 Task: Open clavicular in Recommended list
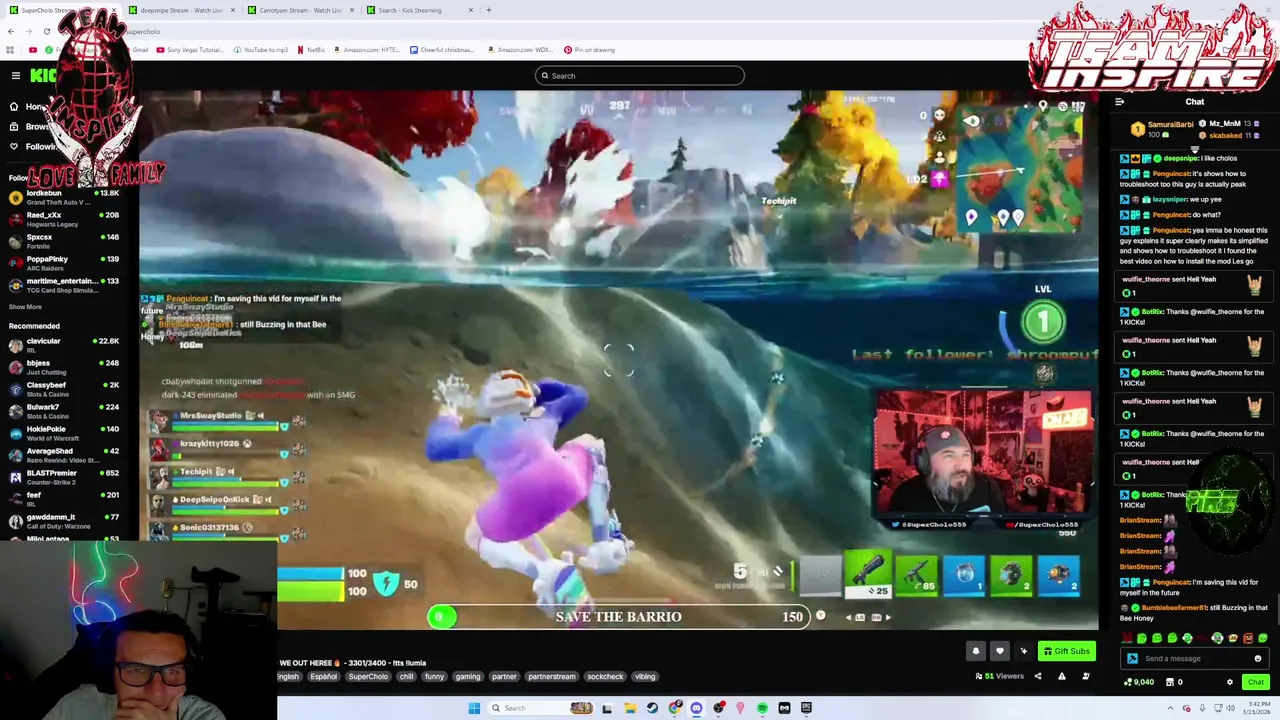coord(64,345)
